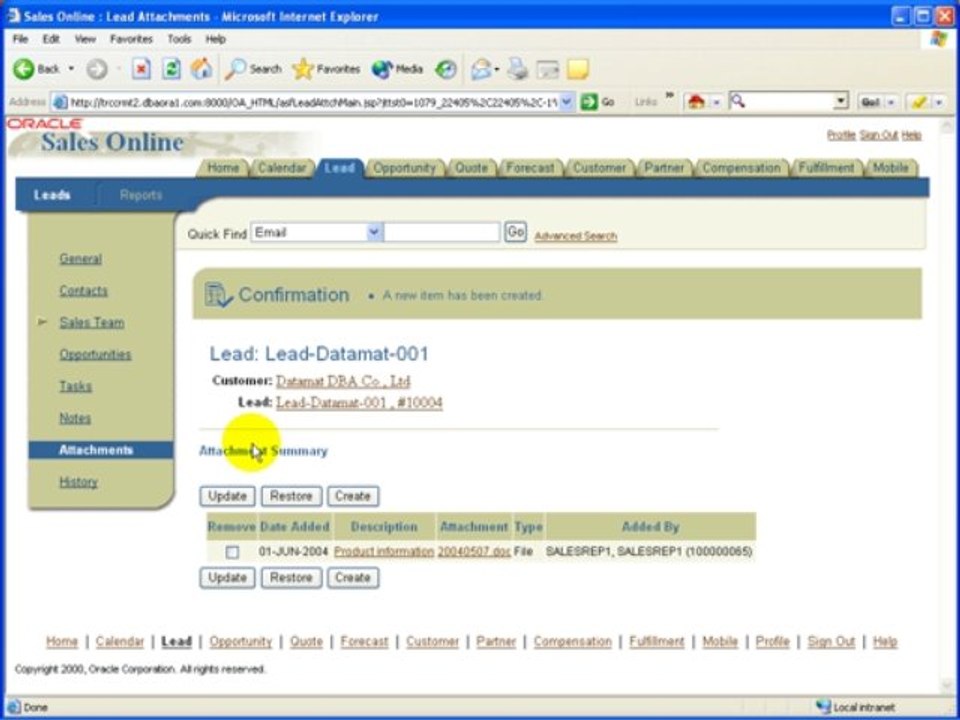Stop page loading with the red X icon
Viewport: 960px width, 720px height.
(x=141, y=69)
